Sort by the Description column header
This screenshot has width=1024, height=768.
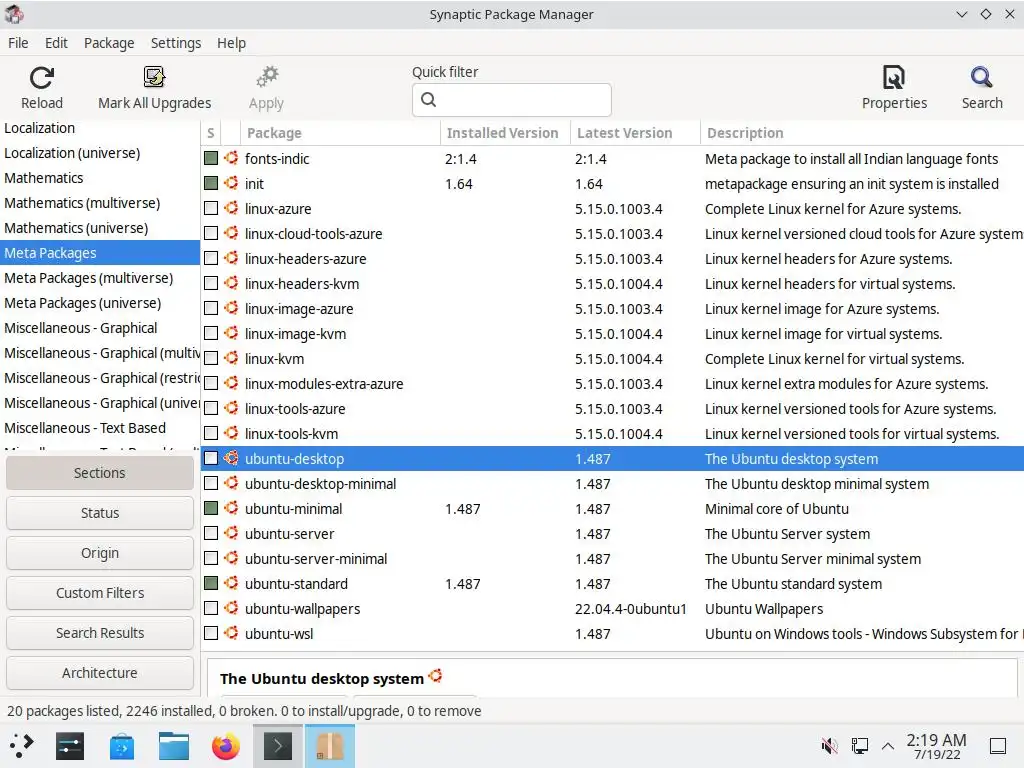[x=862, y=133]
